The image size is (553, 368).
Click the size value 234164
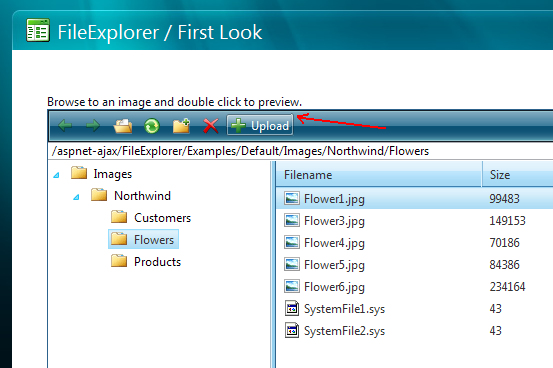(508, 286)
